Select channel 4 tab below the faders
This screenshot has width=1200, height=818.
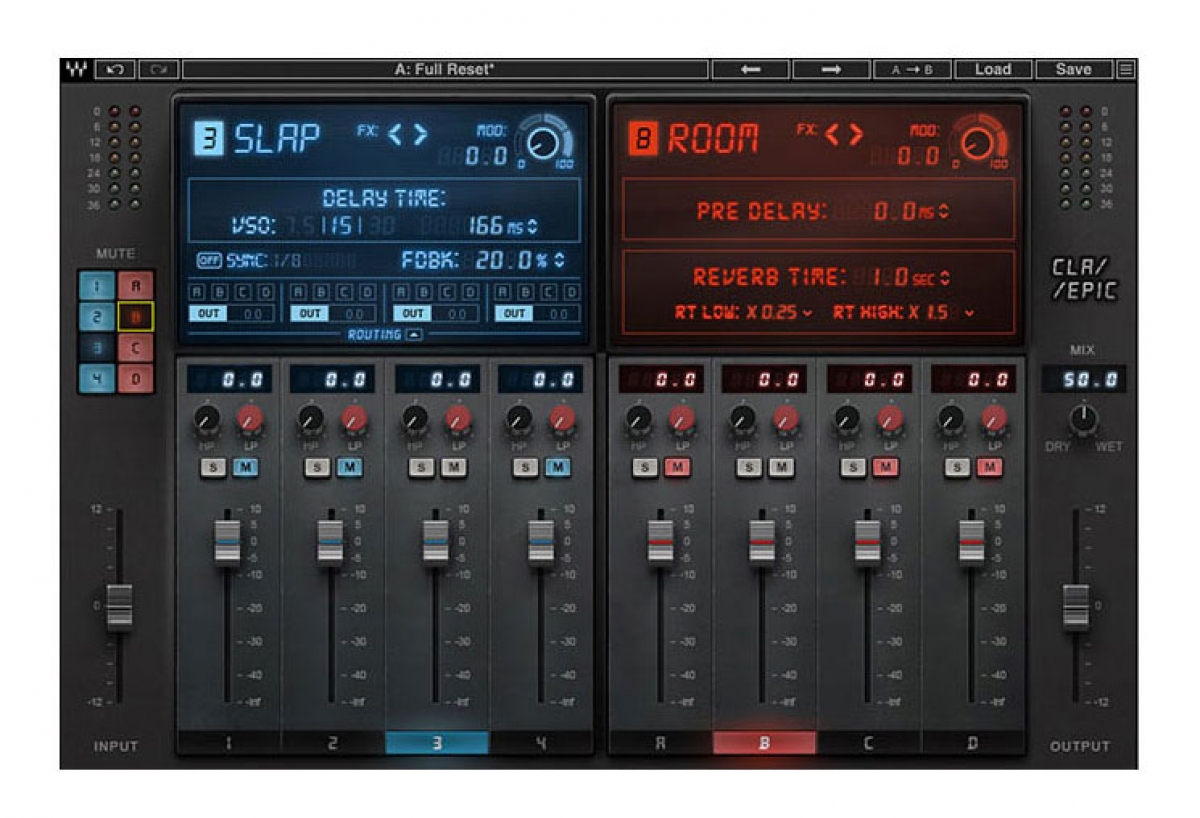541,743
